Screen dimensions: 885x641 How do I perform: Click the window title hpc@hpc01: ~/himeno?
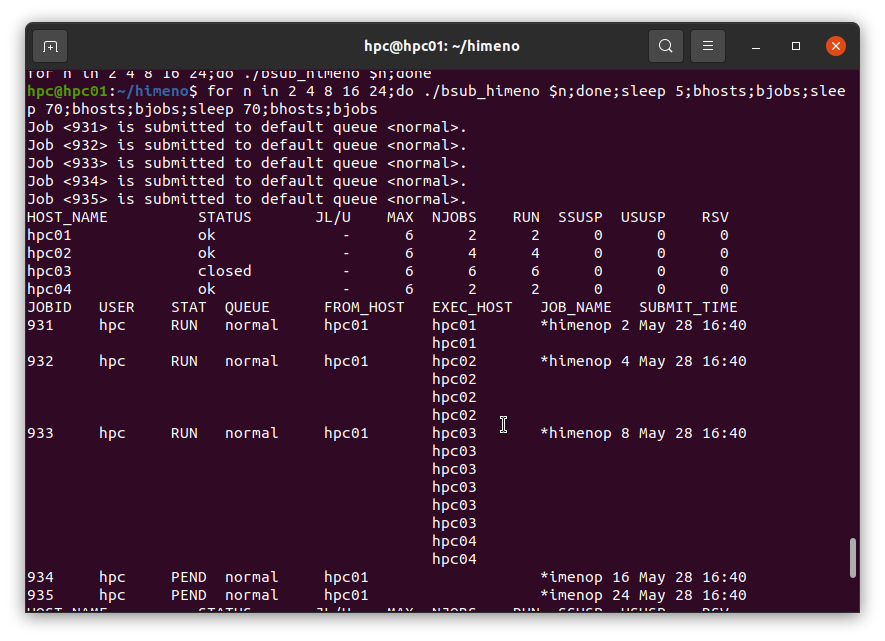(441, 46)
